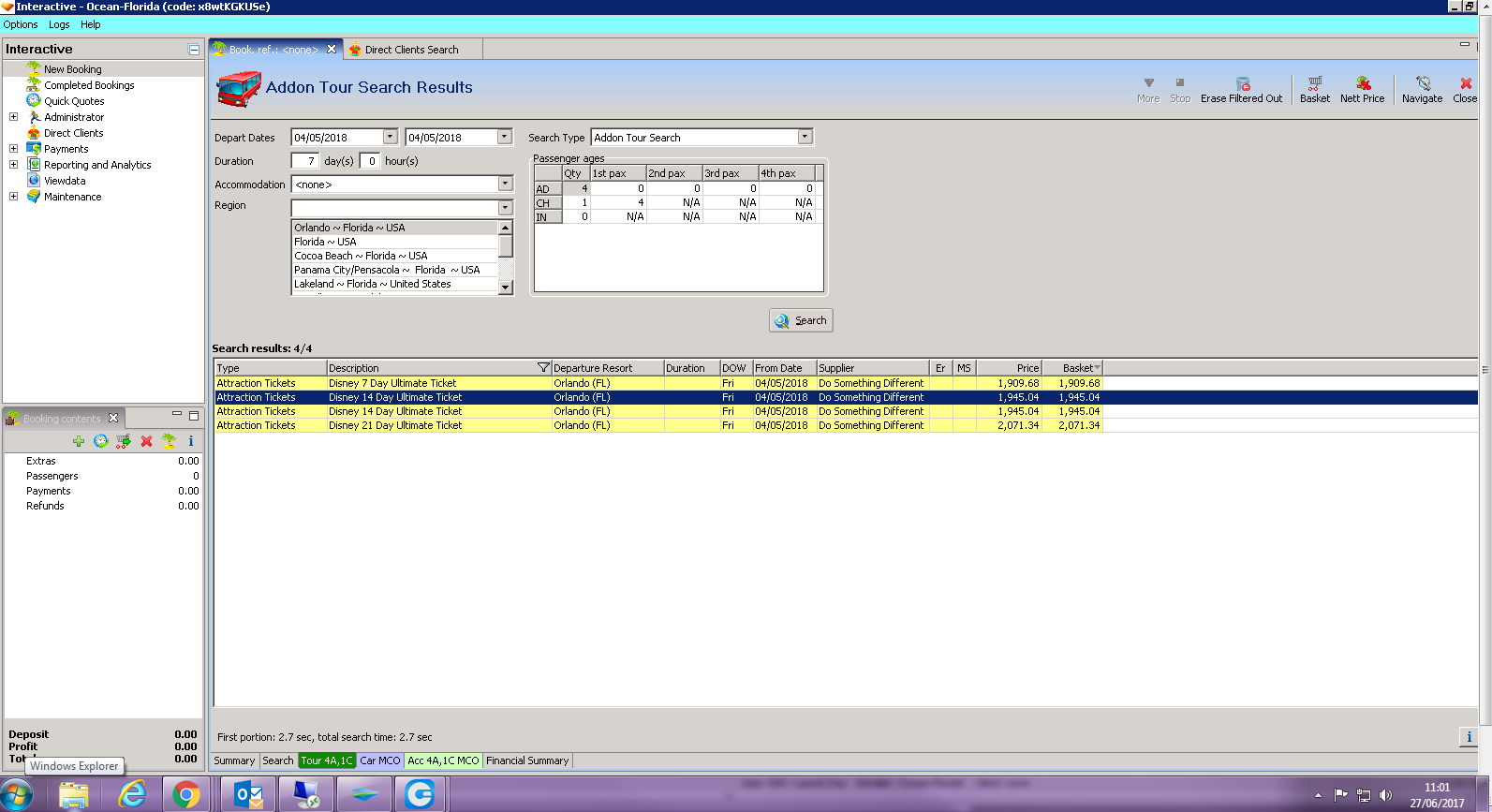Switch to the Financial Summary tab
Screen dimensions: 1492x812
(x=527, y=760)
